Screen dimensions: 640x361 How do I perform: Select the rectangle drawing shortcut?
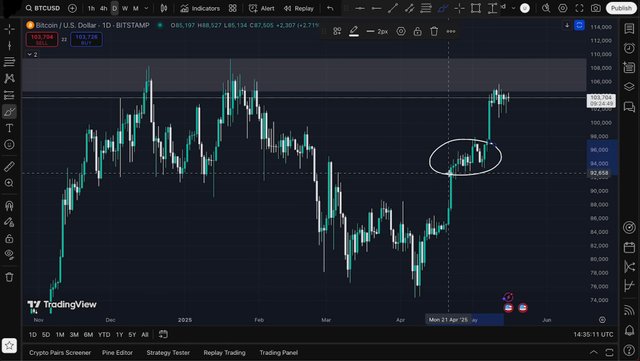point(476,8)
